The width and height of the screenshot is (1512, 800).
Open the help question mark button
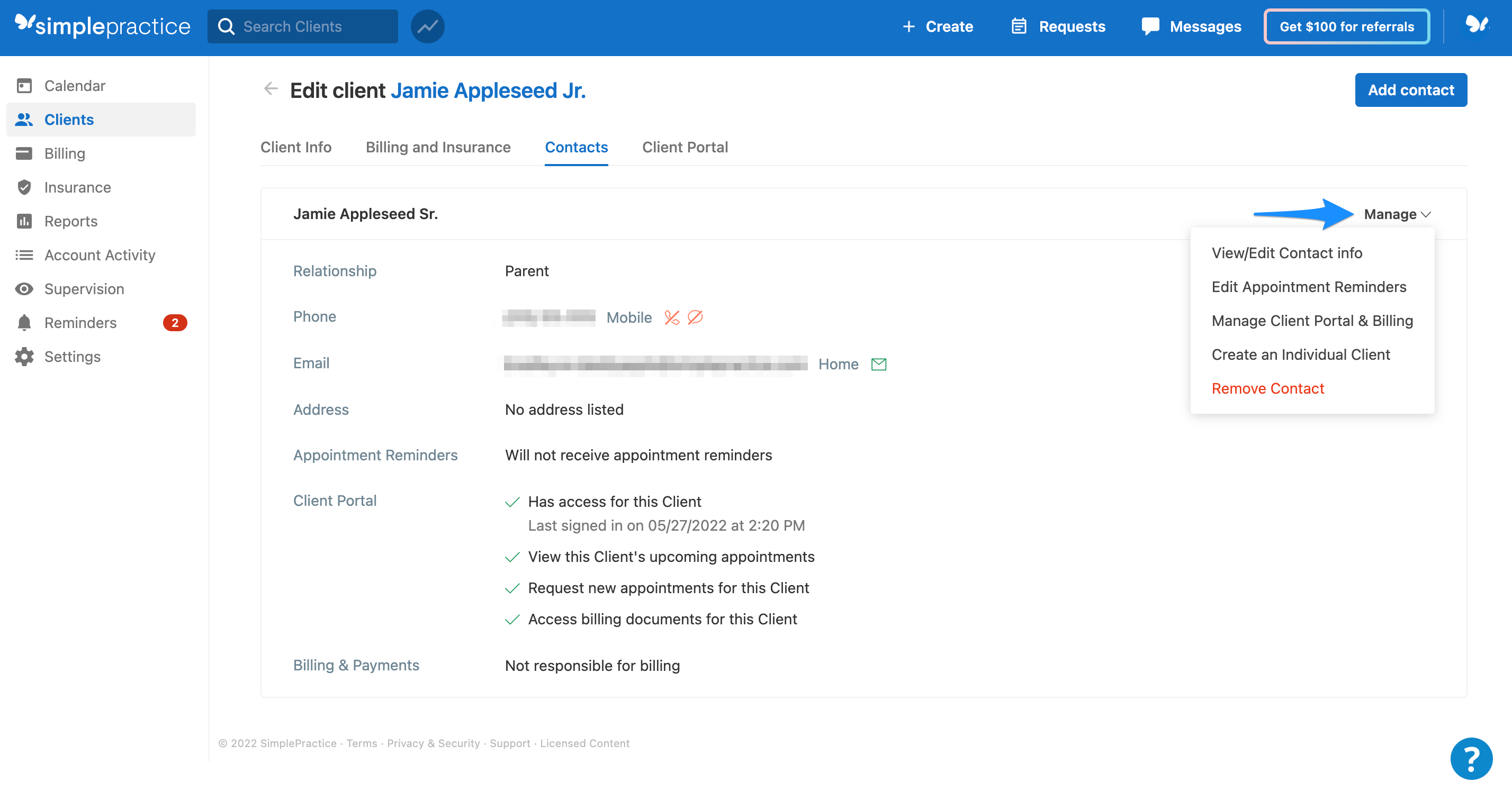pyautogui.click(x=1471, y=759)
